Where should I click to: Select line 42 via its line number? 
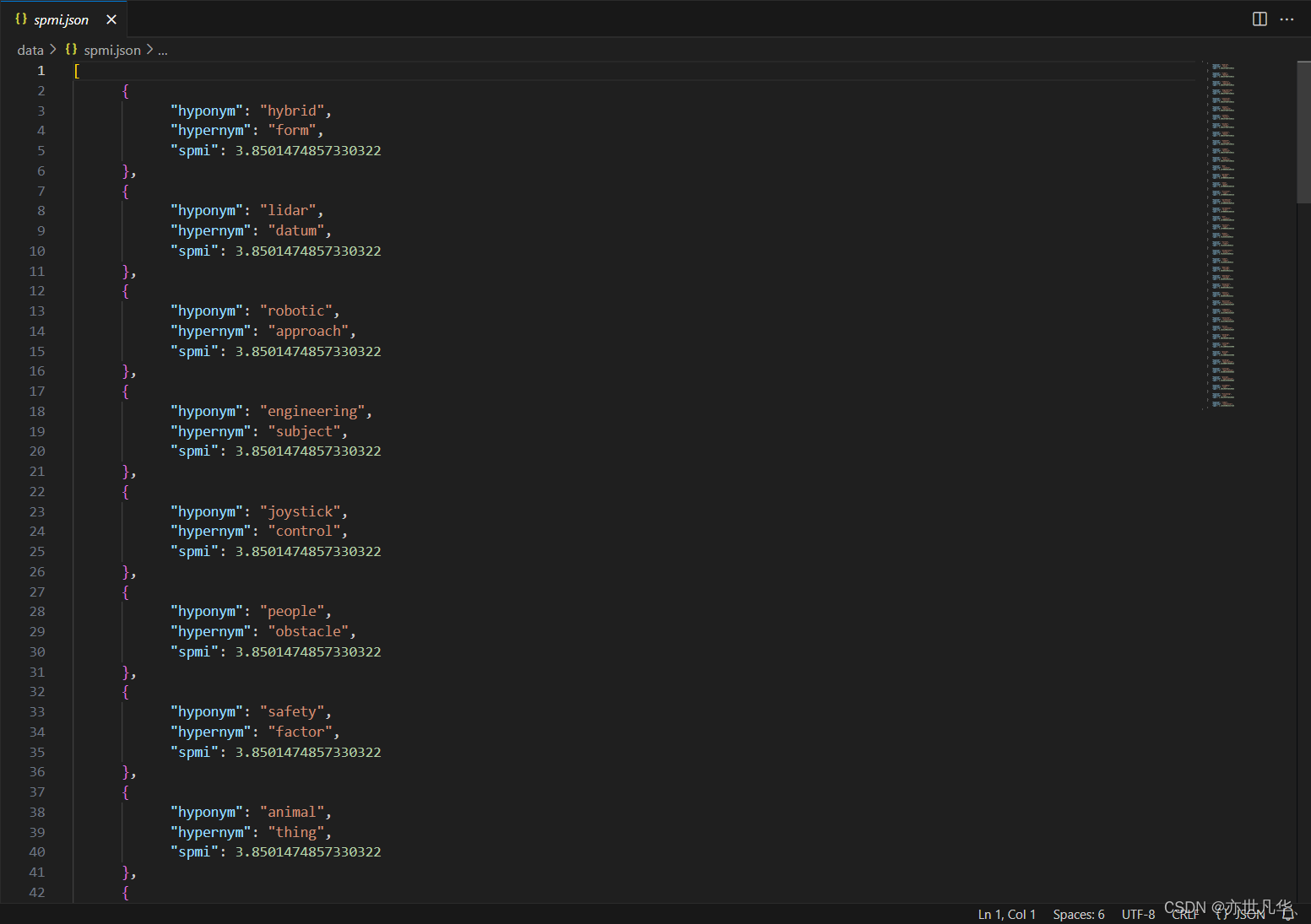click(x=37, y=893)
